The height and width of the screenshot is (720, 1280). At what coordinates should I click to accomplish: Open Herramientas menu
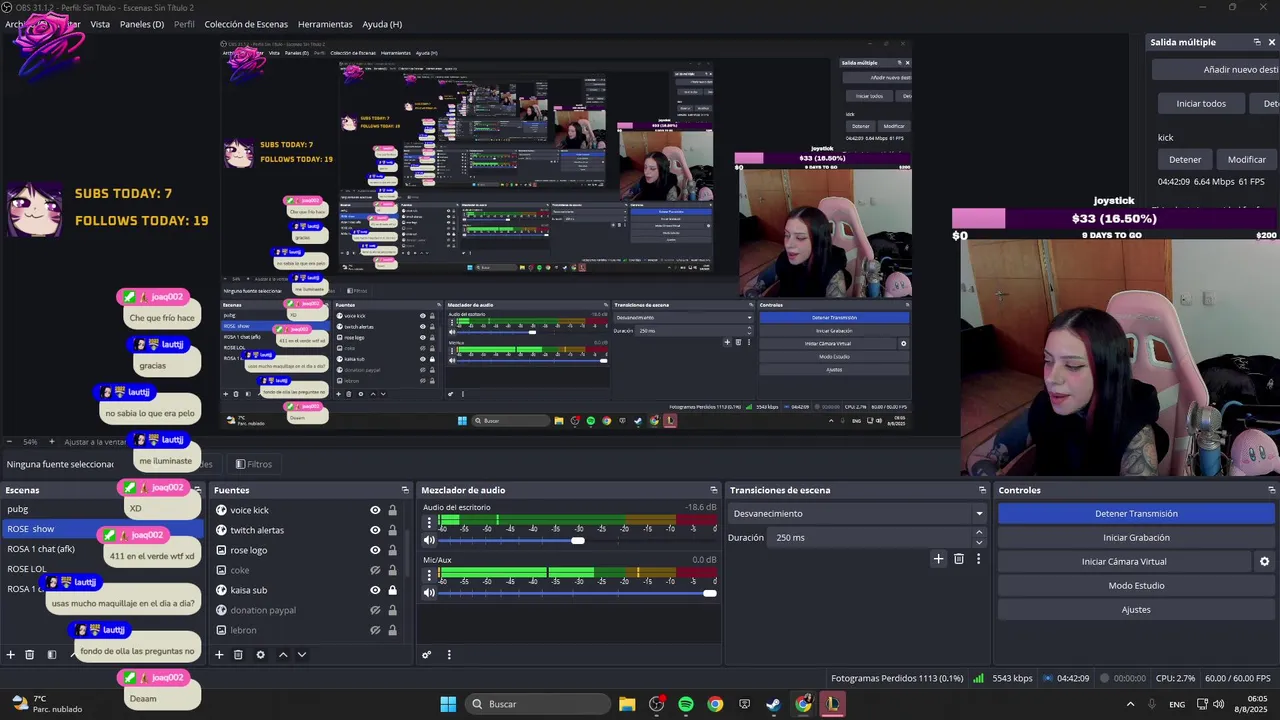pos(325,24)
